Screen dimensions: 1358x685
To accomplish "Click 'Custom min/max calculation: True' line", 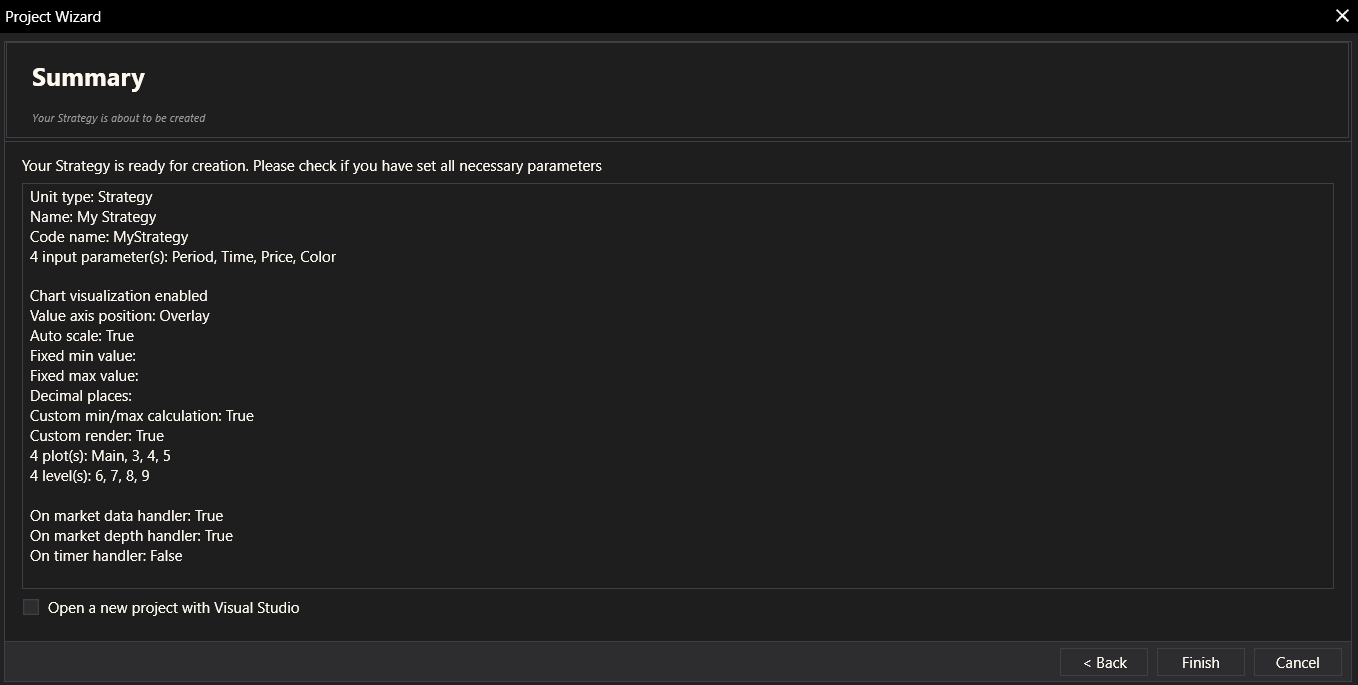I will pos(142,416).
